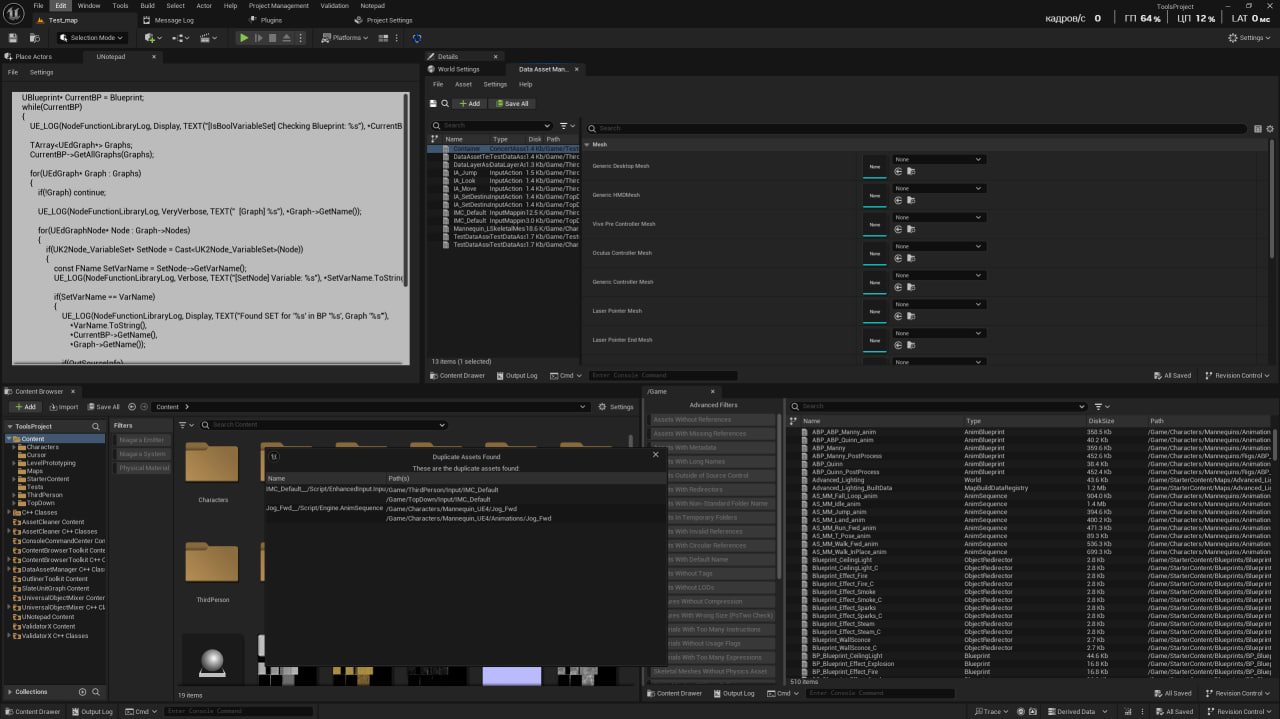Open the Generic Desktop Mesh asset dropdown
Image resolution: width=1280 pixels, height=719 pixels.
(x=939, y=159)
